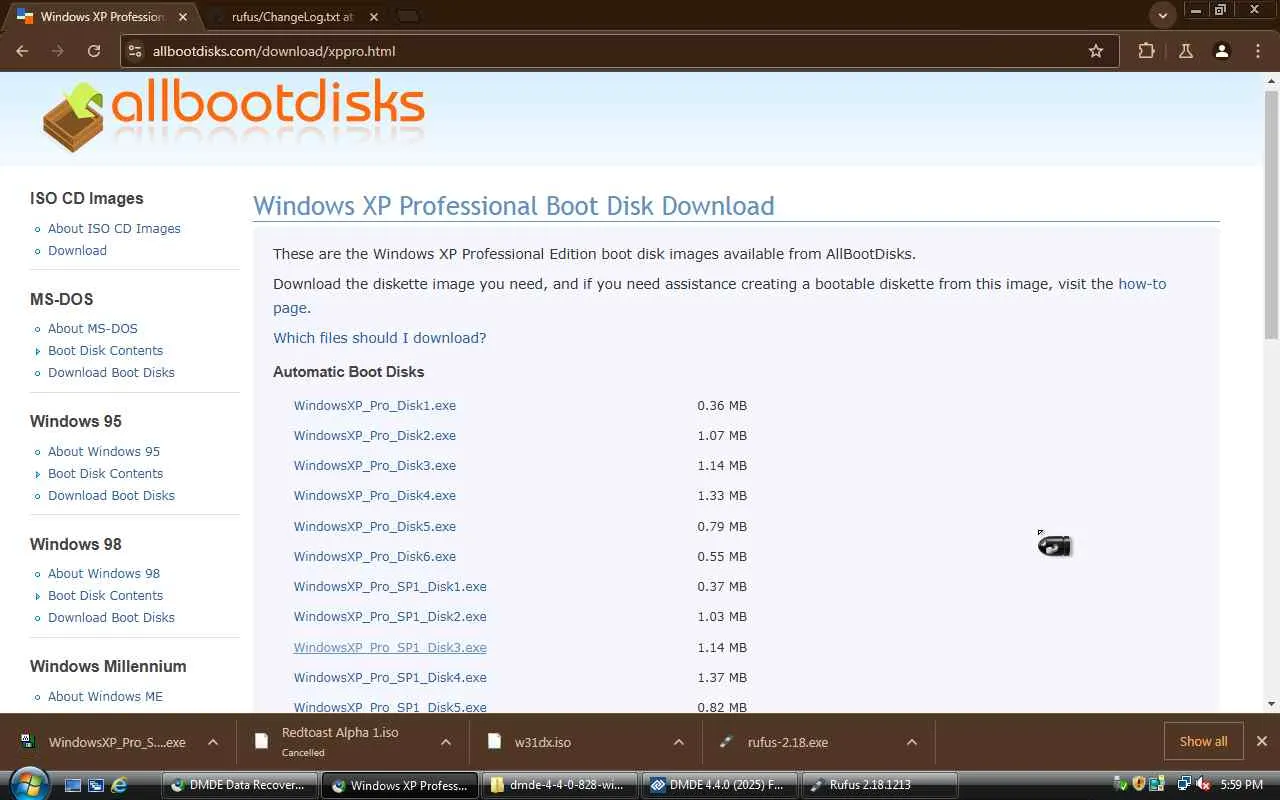Viewport: 1280px width, 800px height.
Task: Open Boot Disk Contents under MS-DOS
Action: [x=105, y=350]
